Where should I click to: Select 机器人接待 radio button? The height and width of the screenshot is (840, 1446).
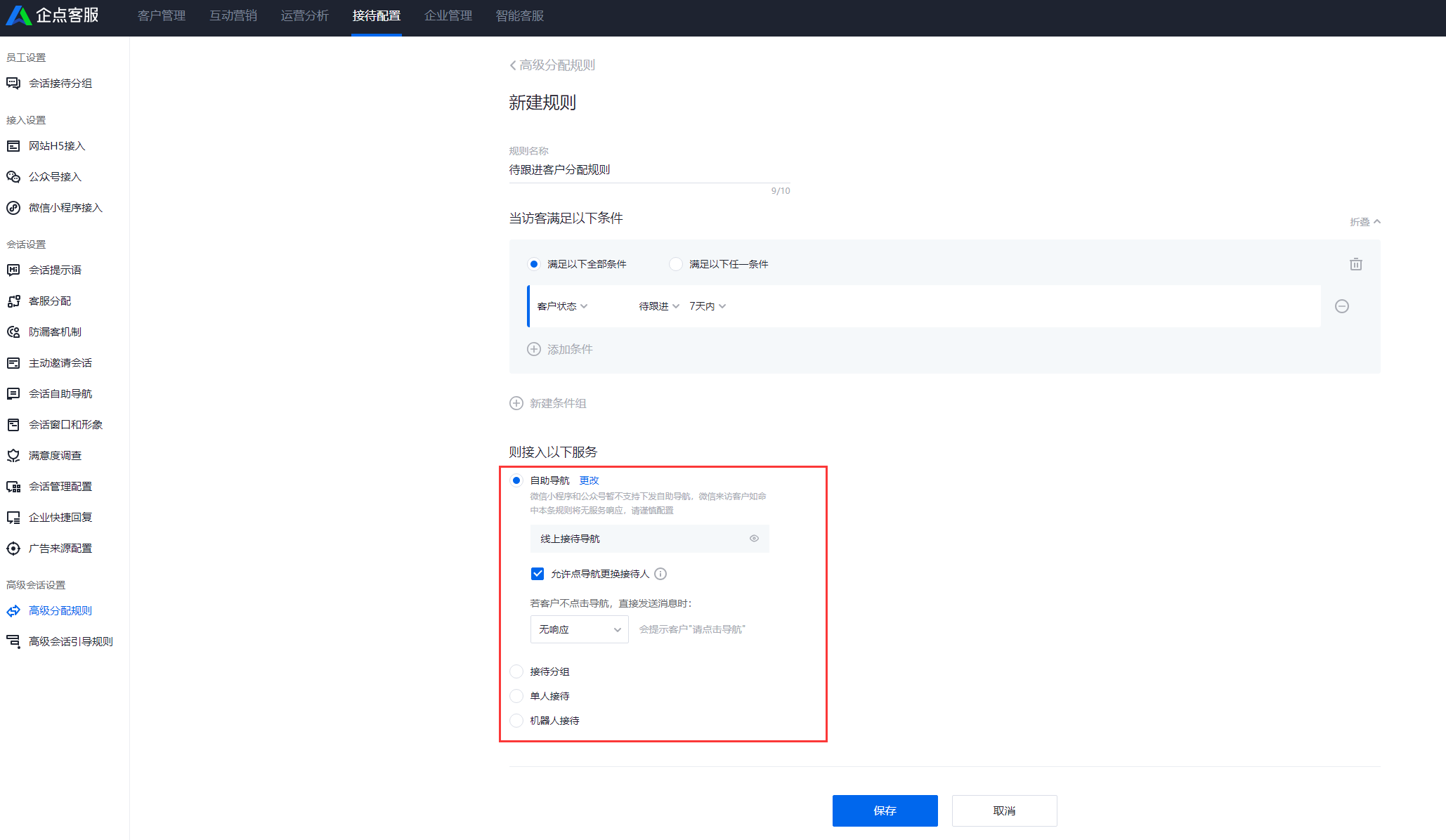516,721
